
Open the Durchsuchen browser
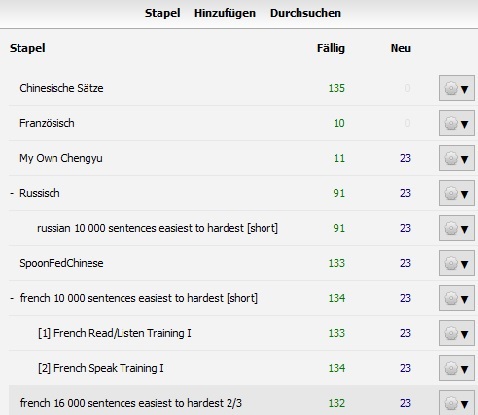(305, 13)
